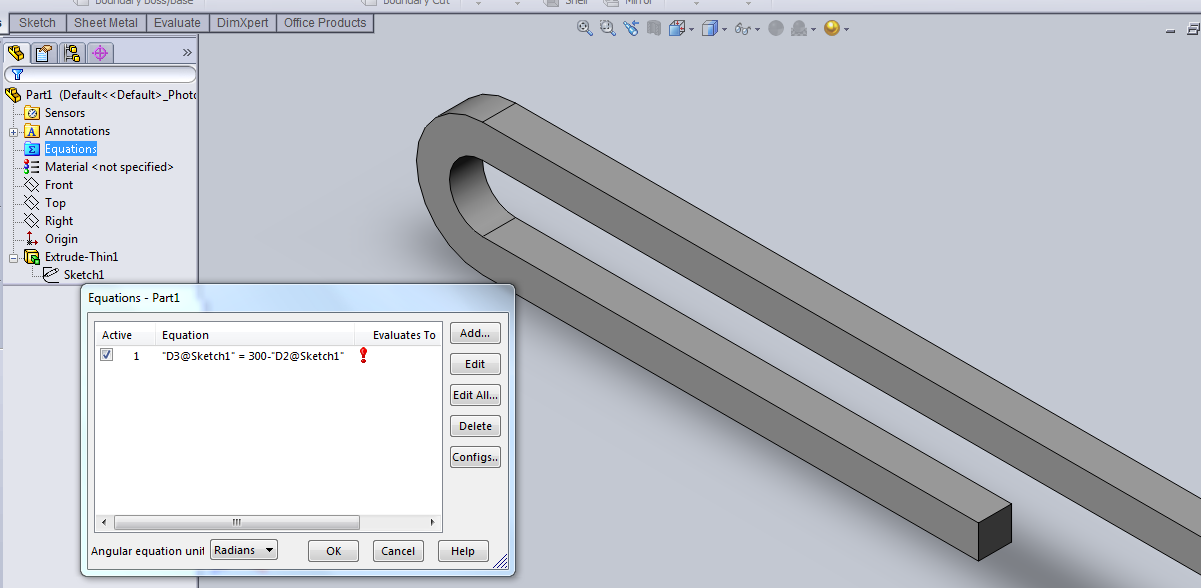
Task: Select Material <not specified> in tree
Action: tap(109, 167)
